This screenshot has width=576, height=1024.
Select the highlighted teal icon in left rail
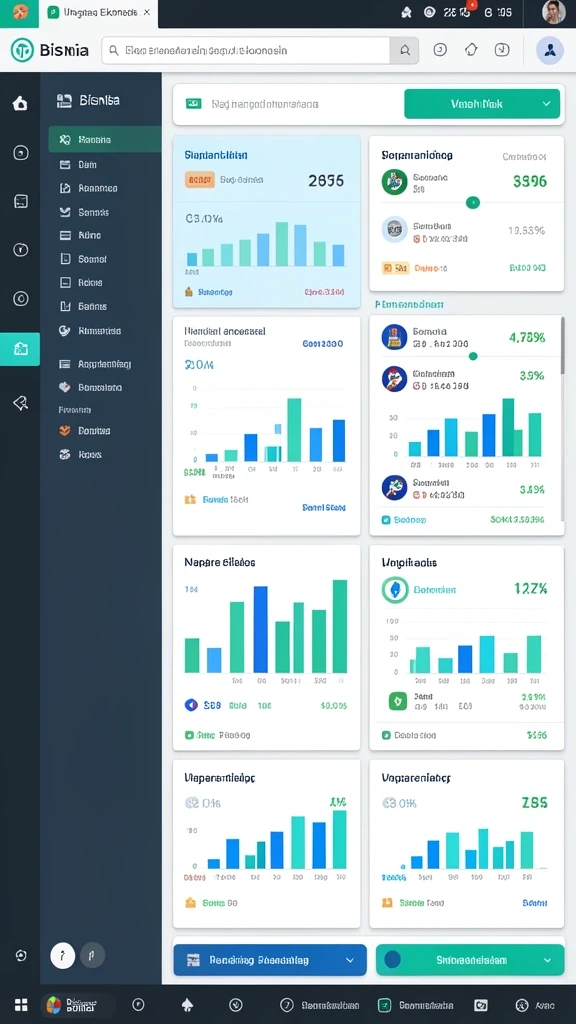click(x=20, y=349)
